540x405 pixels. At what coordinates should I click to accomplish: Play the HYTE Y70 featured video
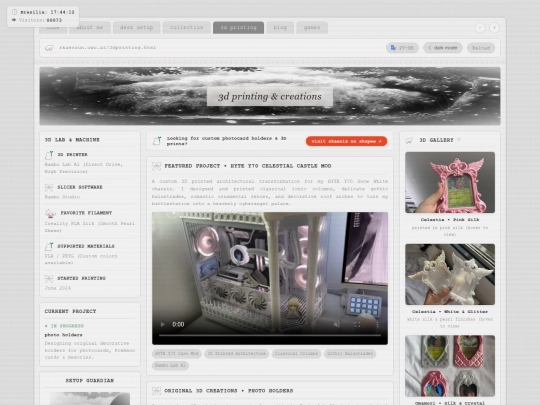[x=163, y=324]
